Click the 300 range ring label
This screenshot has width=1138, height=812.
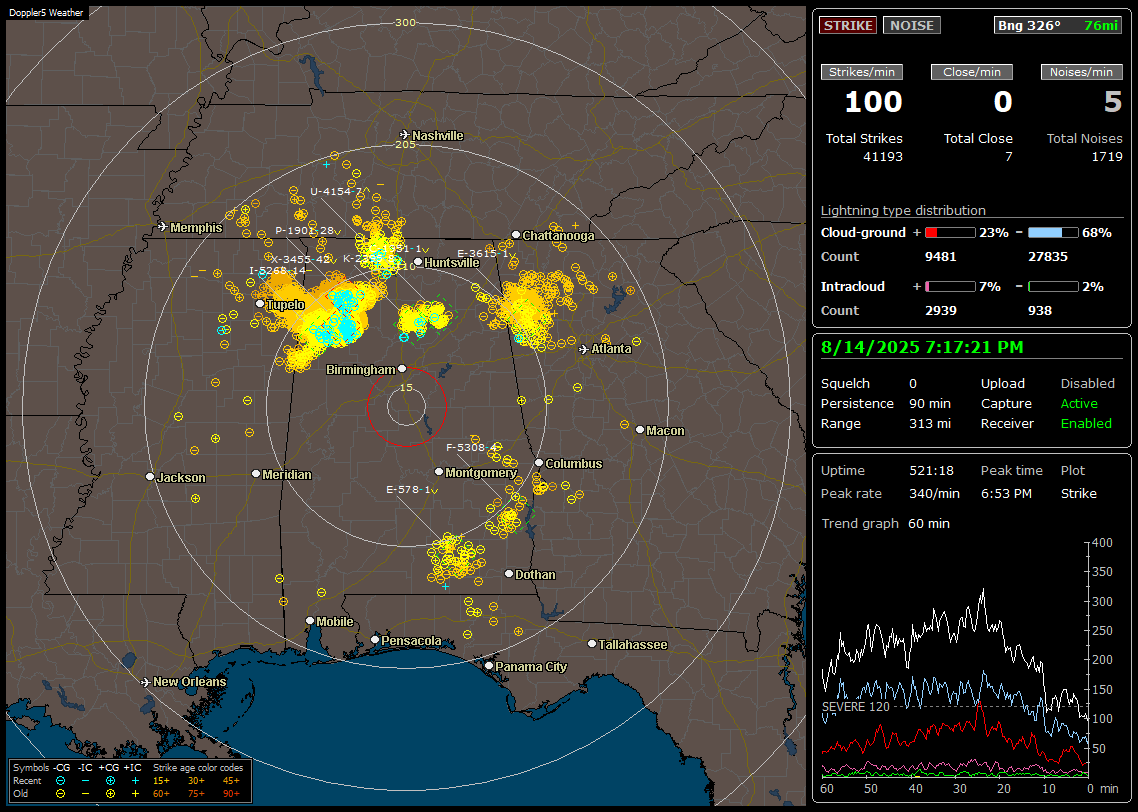coord(405,22)
